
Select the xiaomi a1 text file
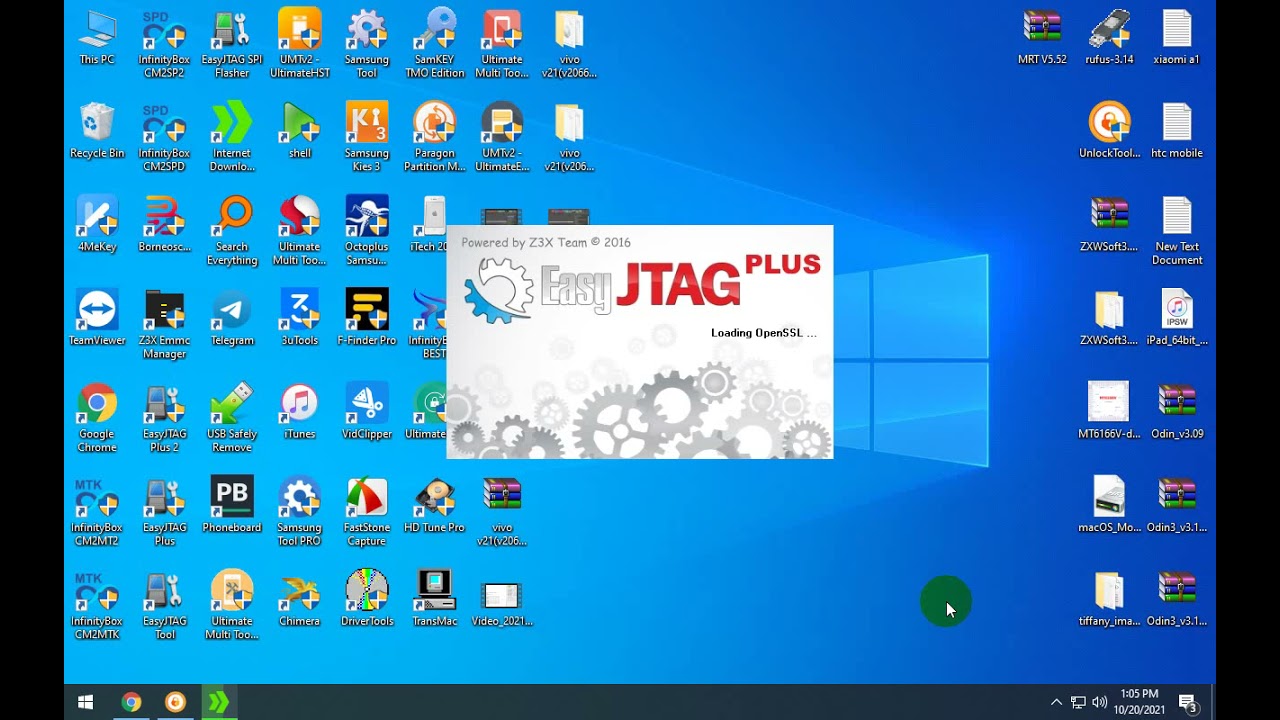tap(1177, 38)
